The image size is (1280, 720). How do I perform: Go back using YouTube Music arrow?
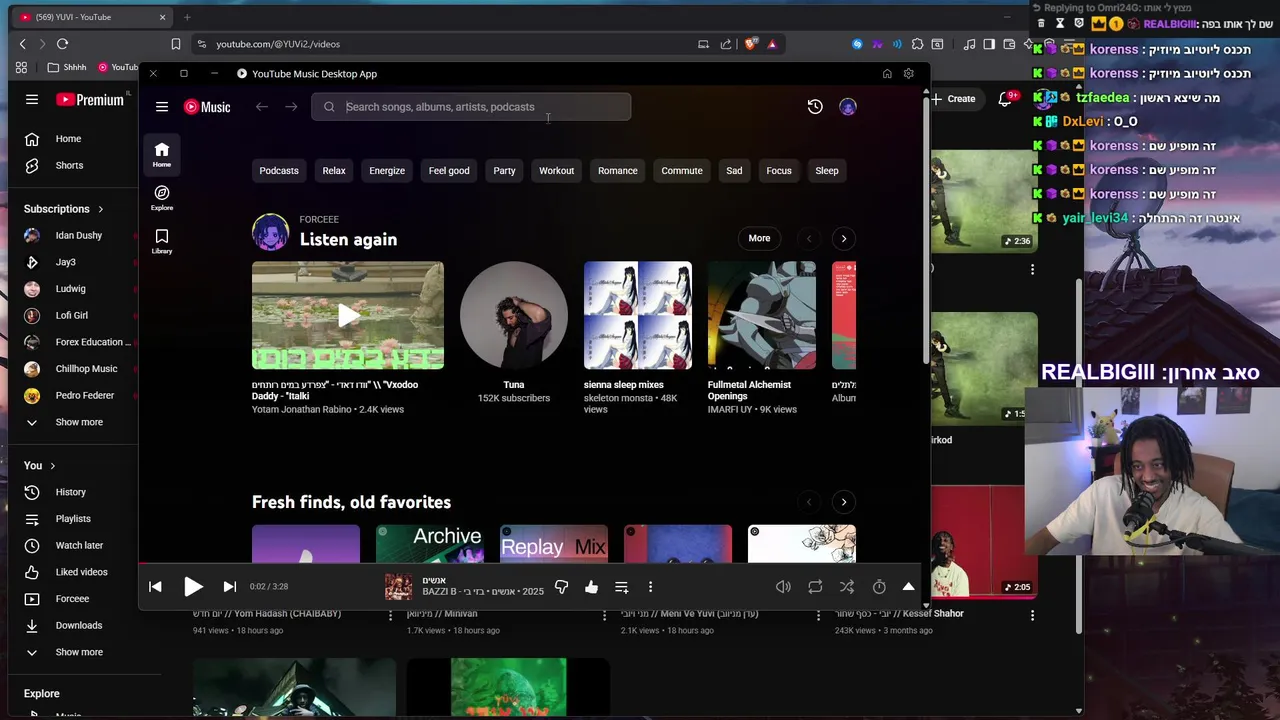tap(262, 107)
